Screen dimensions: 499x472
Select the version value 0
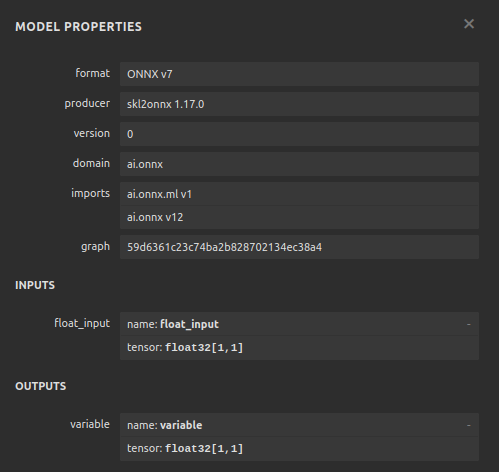click(299, 134)
